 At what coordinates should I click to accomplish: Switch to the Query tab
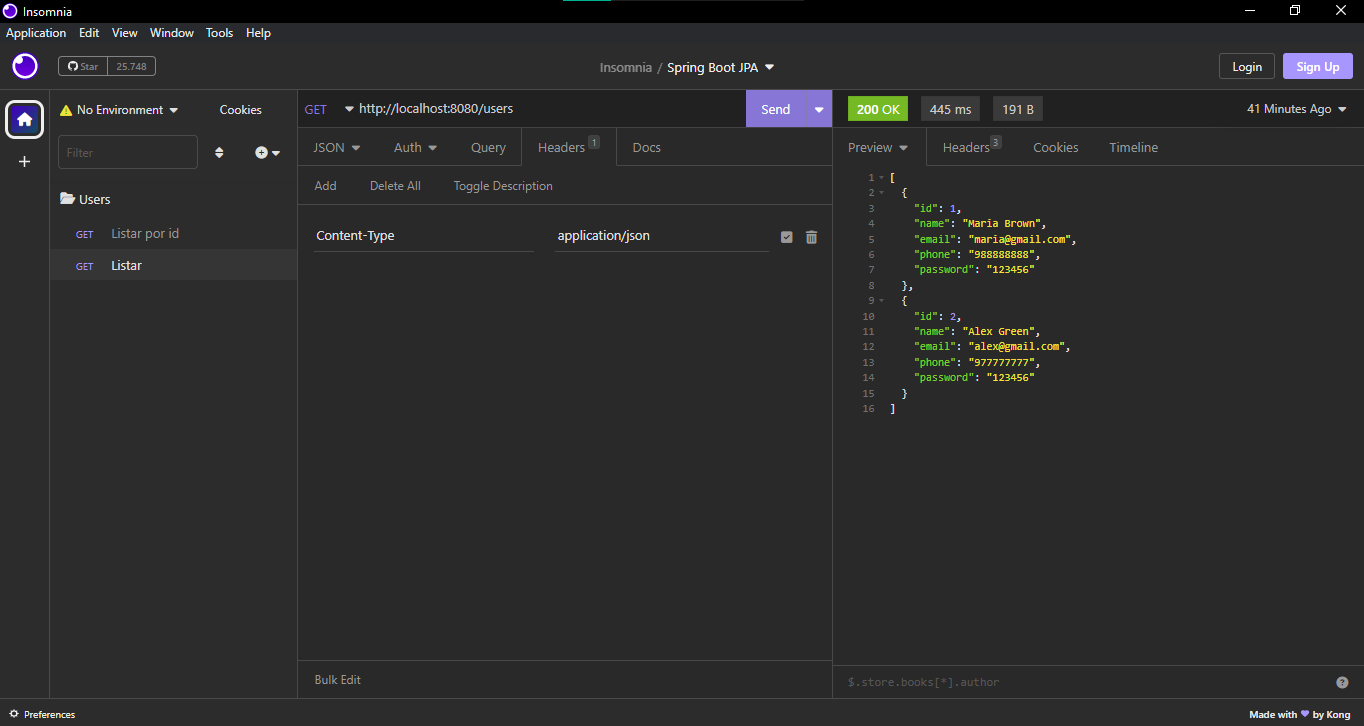coord(488,147)
